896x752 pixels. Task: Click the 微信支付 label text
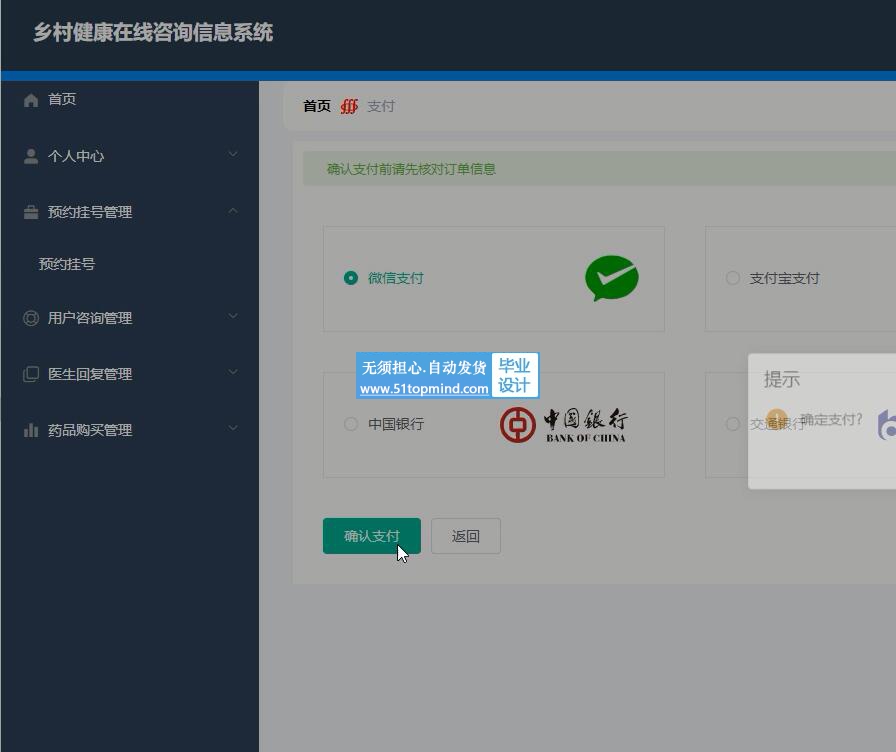tap(395, 278)
